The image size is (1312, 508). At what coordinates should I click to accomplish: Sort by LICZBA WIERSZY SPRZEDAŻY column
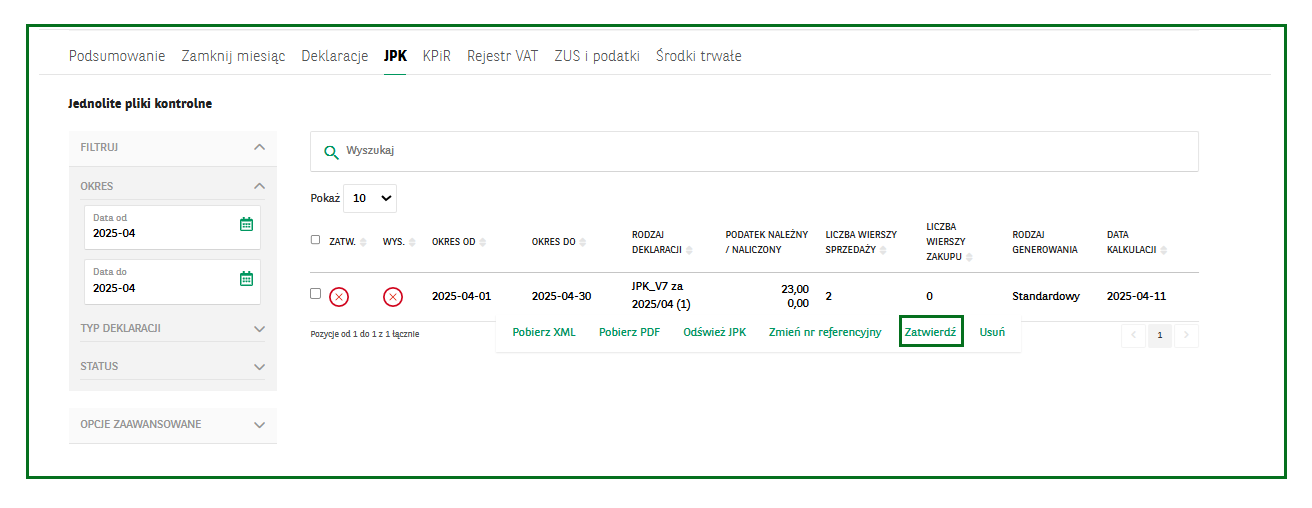(x=885, y=250)
